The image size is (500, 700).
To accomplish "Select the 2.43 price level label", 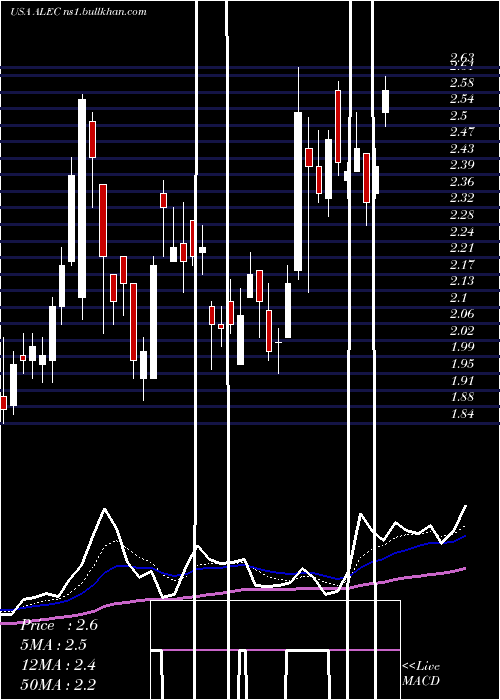I will point(462,149).
